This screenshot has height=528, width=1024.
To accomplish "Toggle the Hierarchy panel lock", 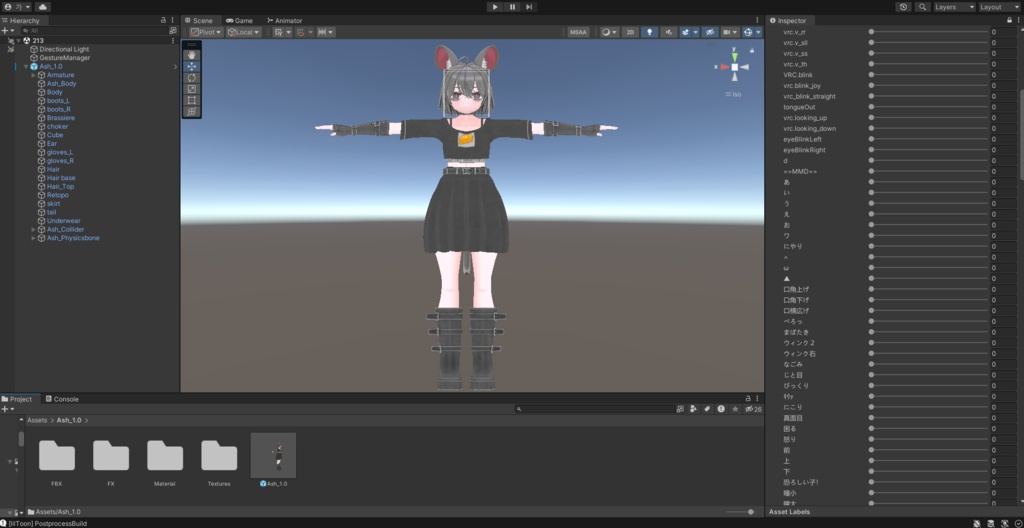I will click(163, 20).
